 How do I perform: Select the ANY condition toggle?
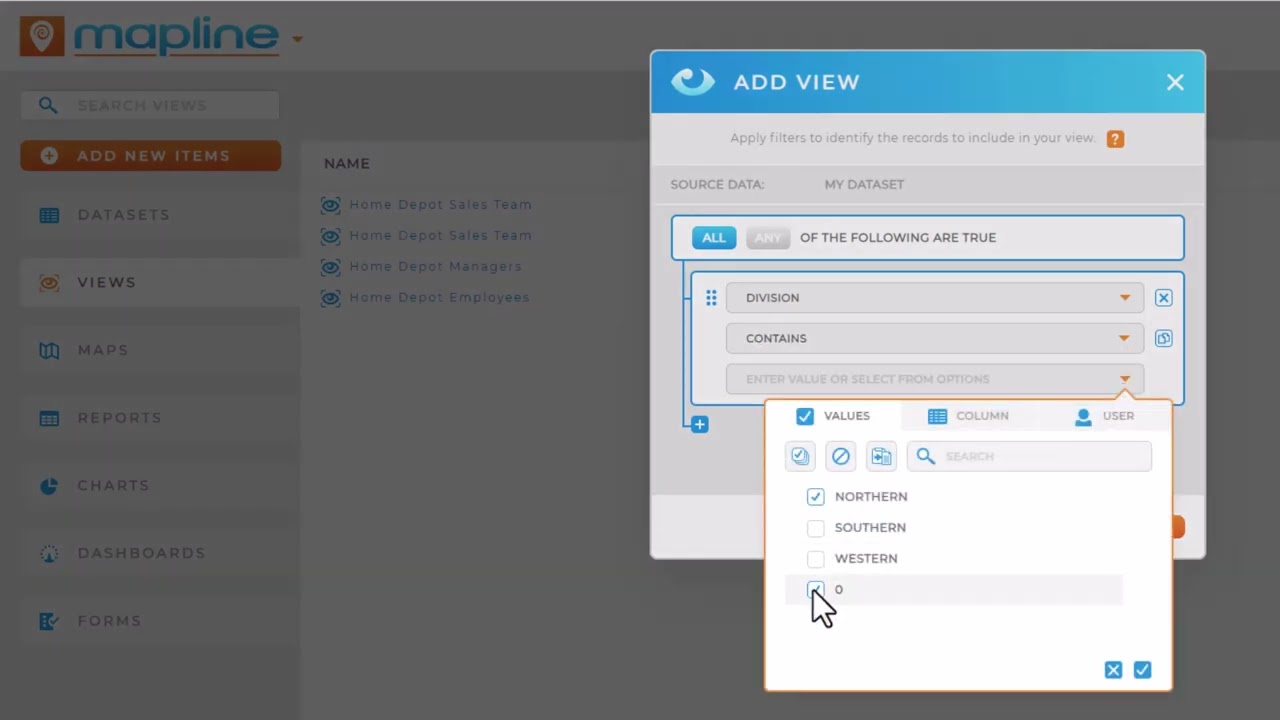pos(768,238)
